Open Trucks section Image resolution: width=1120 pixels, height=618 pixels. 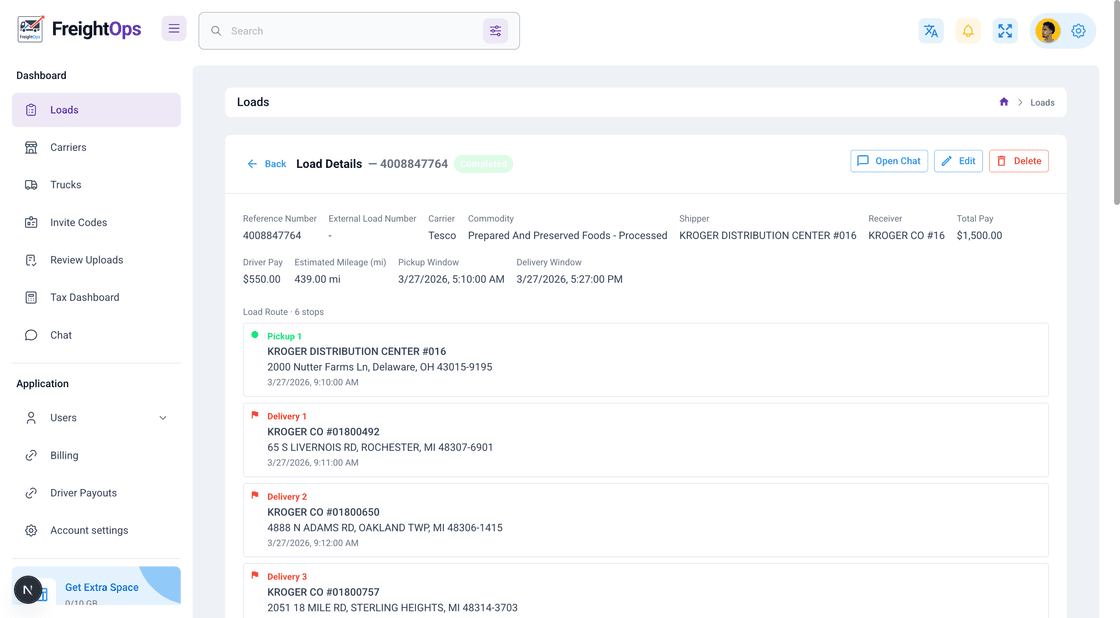point(96,184)
